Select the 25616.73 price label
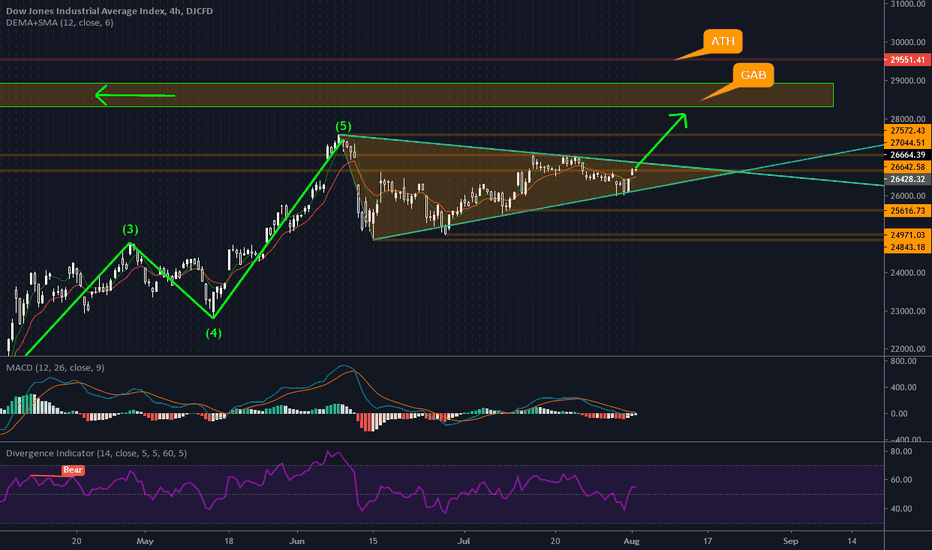This screenshot has height=550, width=932. tap(908, 210)
